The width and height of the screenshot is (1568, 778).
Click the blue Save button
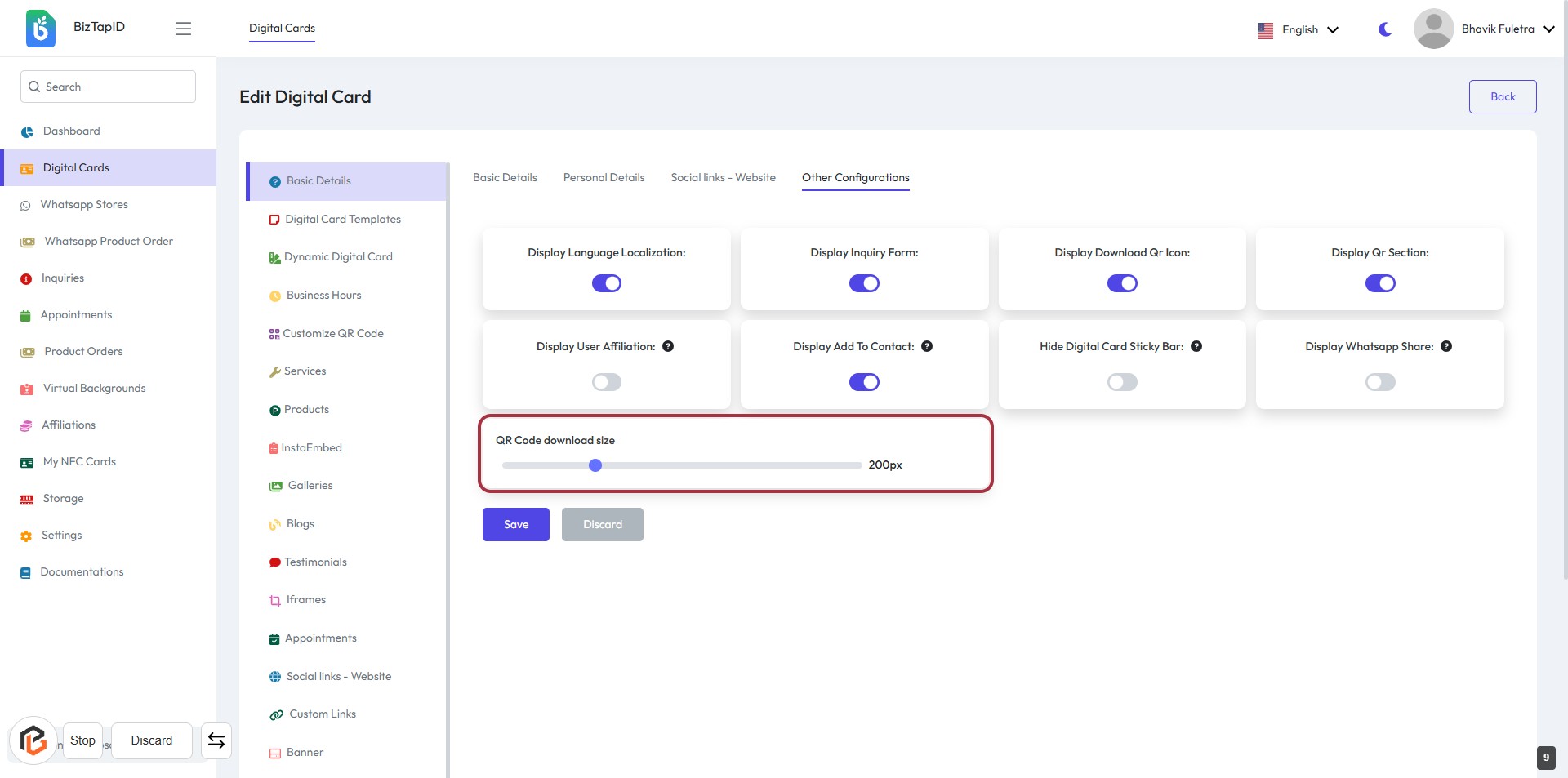tap(515, 524)
